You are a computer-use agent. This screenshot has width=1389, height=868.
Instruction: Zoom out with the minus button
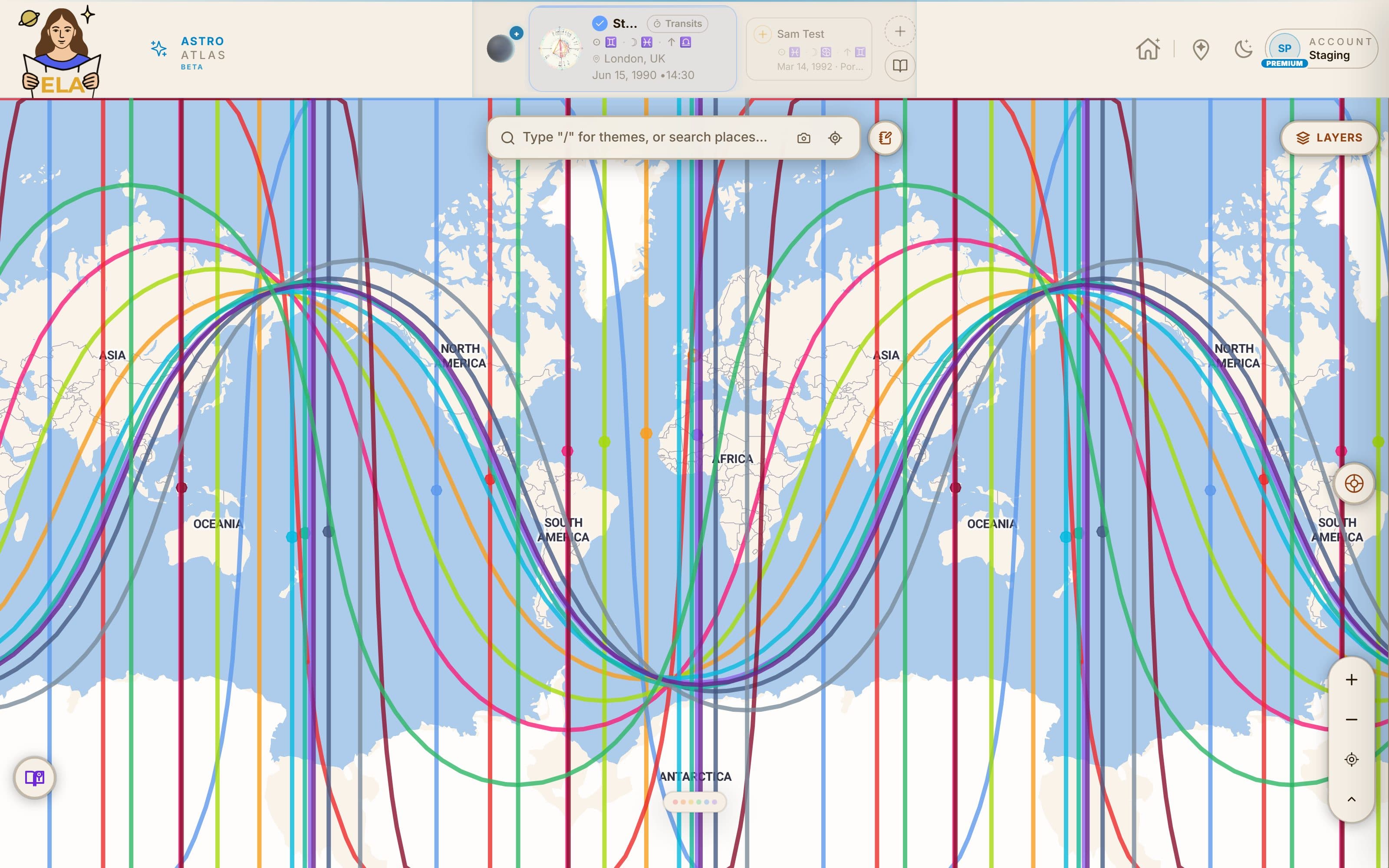[1352, 719]
